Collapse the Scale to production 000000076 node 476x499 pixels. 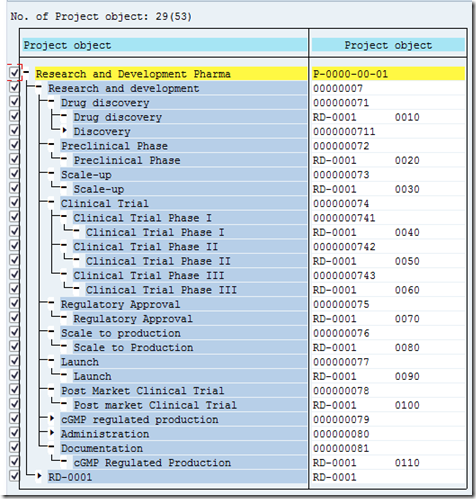(x=51, y=332)
